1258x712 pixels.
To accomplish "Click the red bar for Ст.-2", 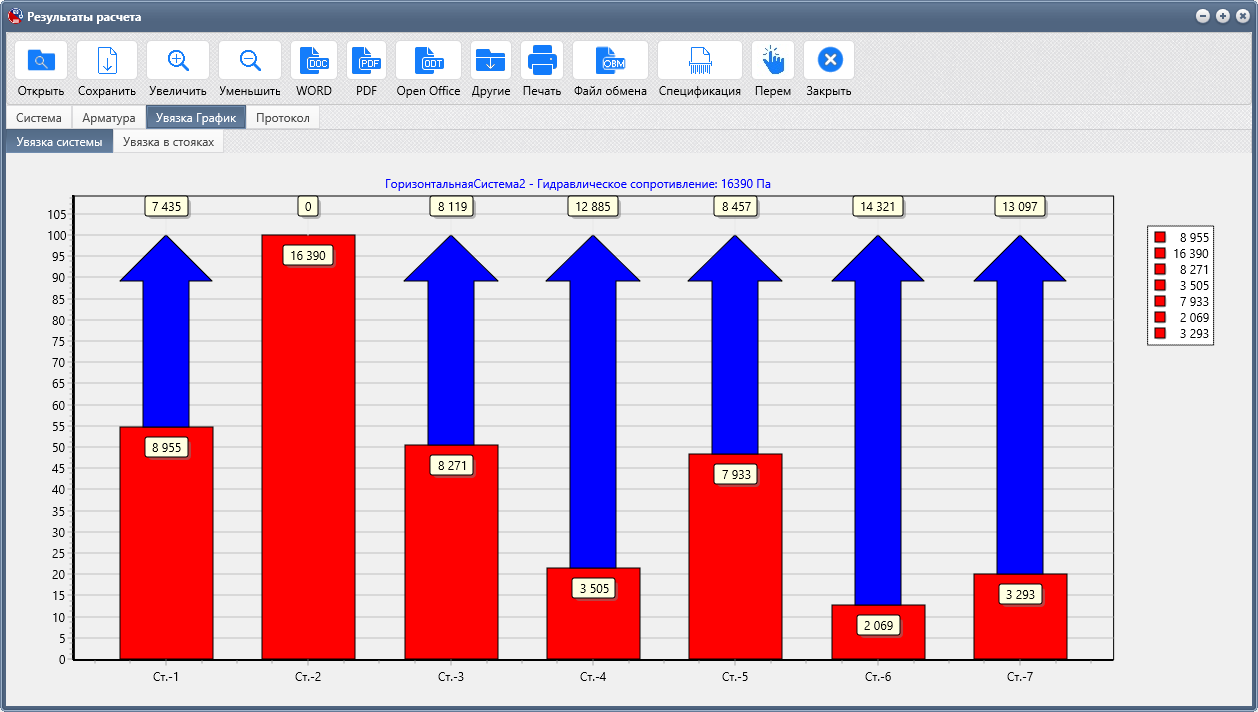I will coord(308,447).
